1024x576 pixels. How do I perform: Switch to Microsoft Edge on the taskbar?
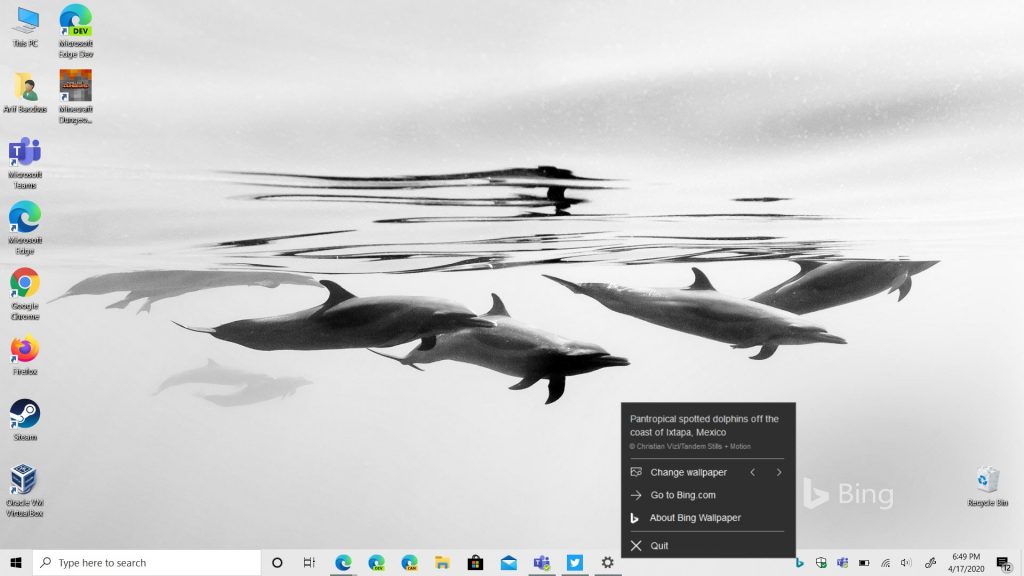click(343, 563)
